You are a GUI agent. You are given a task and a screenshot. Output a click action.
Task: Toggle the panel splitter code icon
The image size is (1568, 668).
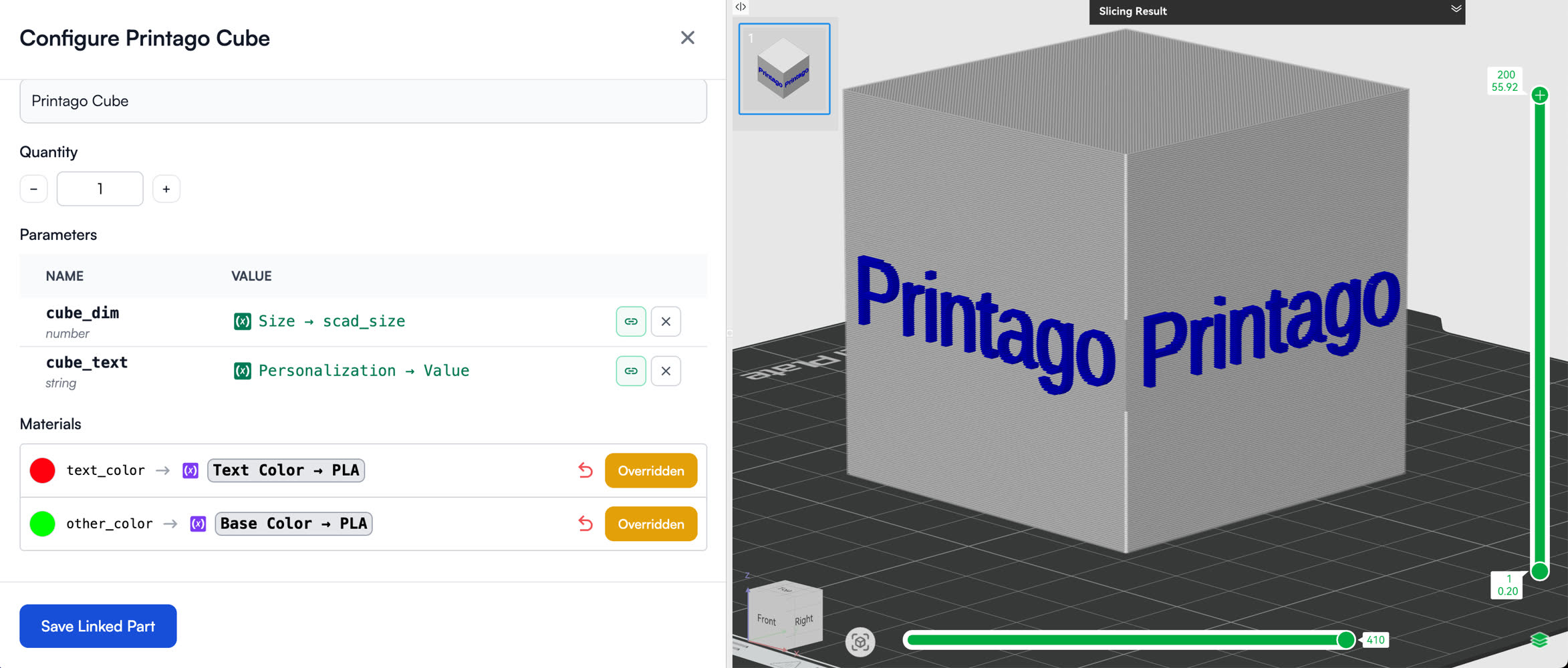(741, 7)
